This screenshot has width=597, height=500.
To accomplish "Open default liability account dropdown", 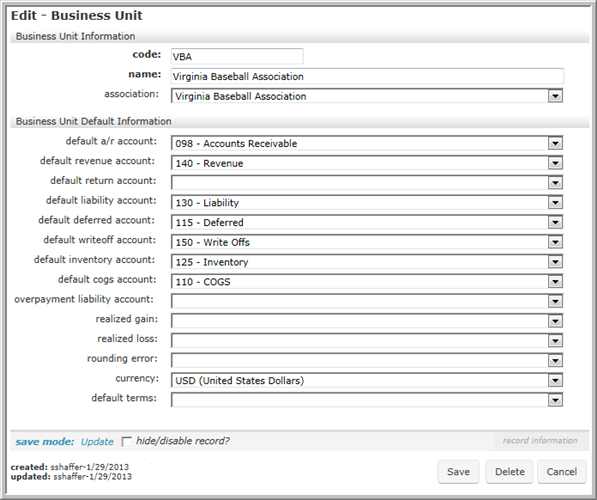I will pyautogui.click(x=555, y=203).
